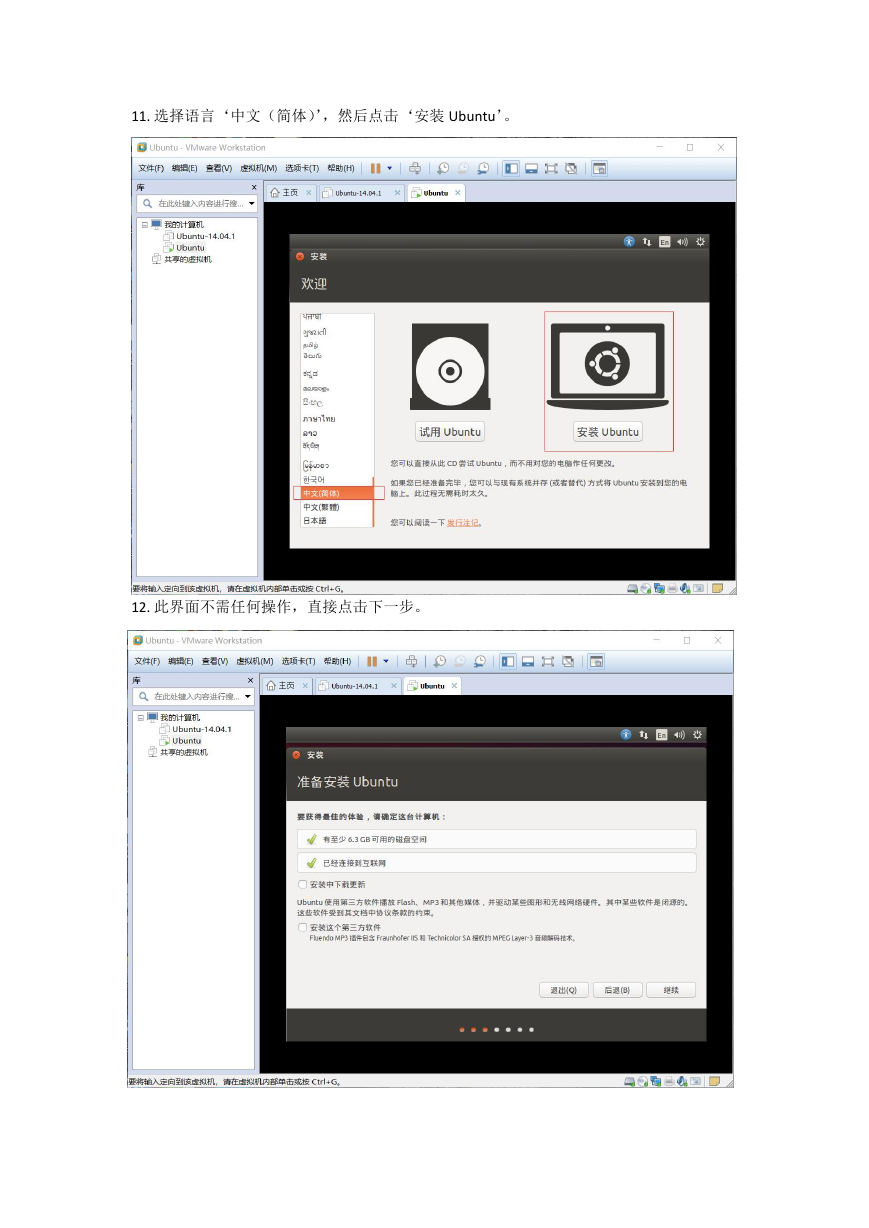Click the snapshot manager icon in the lower window
The image size is (869, 1228).
tap(480, 661)
